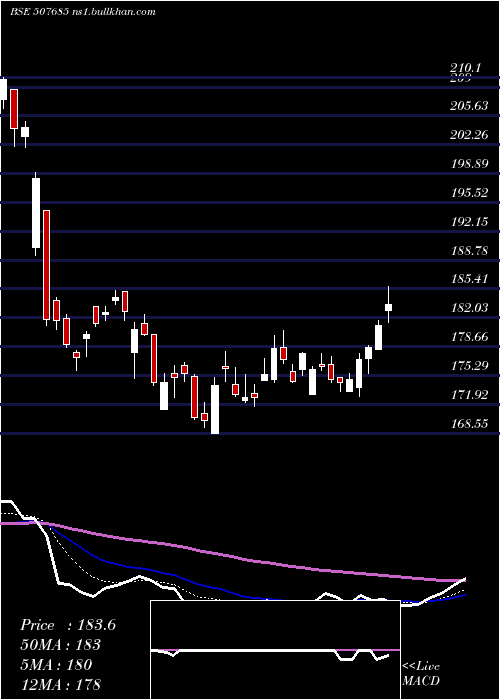Click the 12MA : 178 readout

(x=60, y=684)
